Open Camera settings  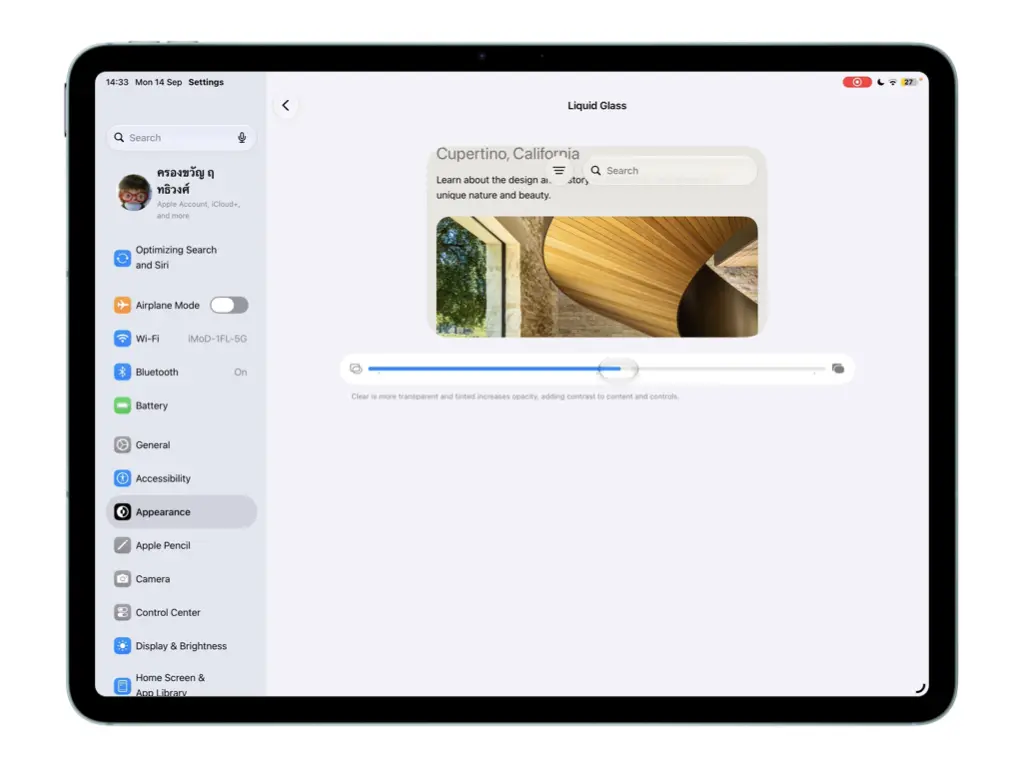click(181, 579)
